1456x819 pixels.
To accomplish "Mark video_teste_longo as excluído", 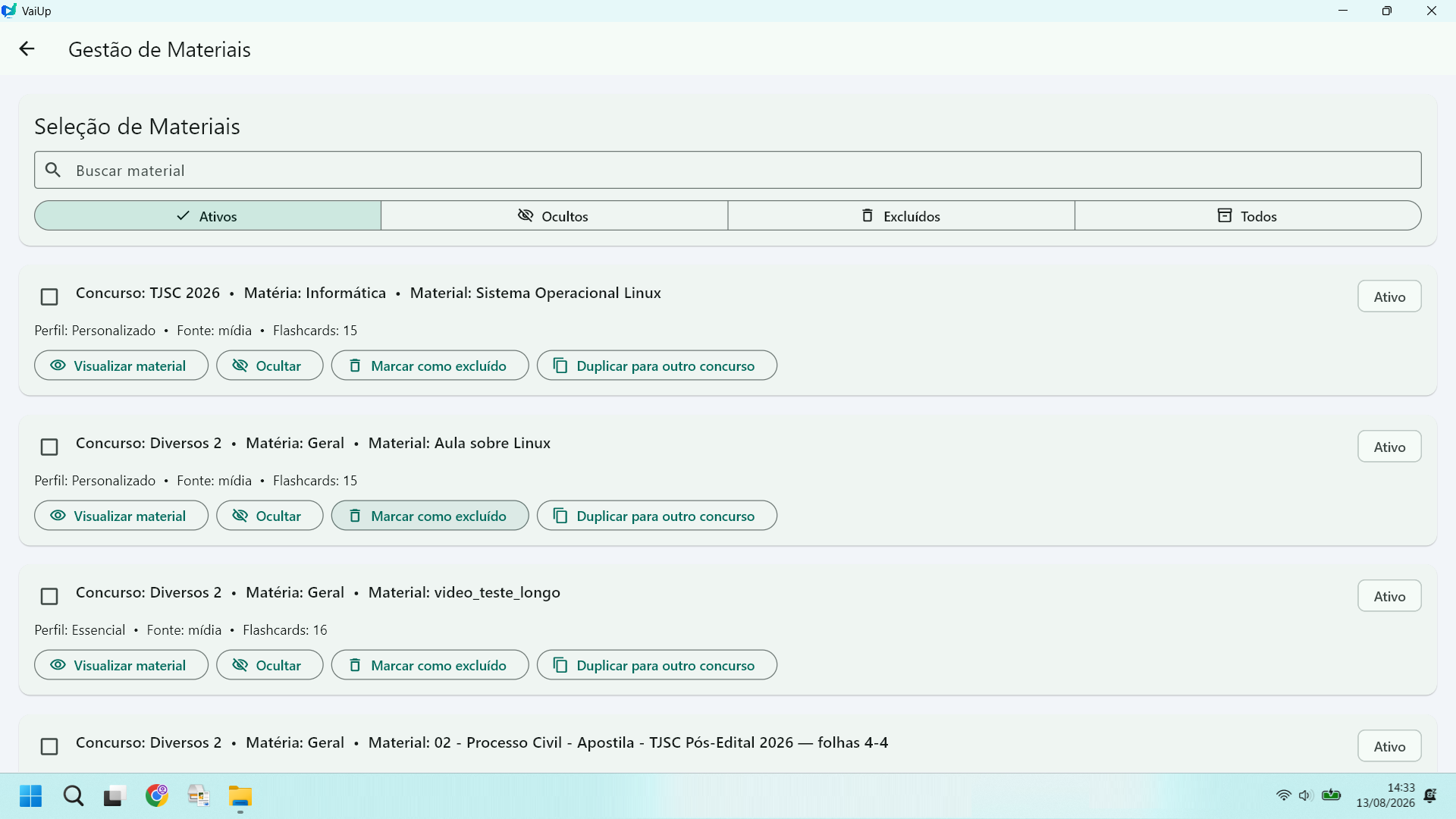I will (430, 665).
